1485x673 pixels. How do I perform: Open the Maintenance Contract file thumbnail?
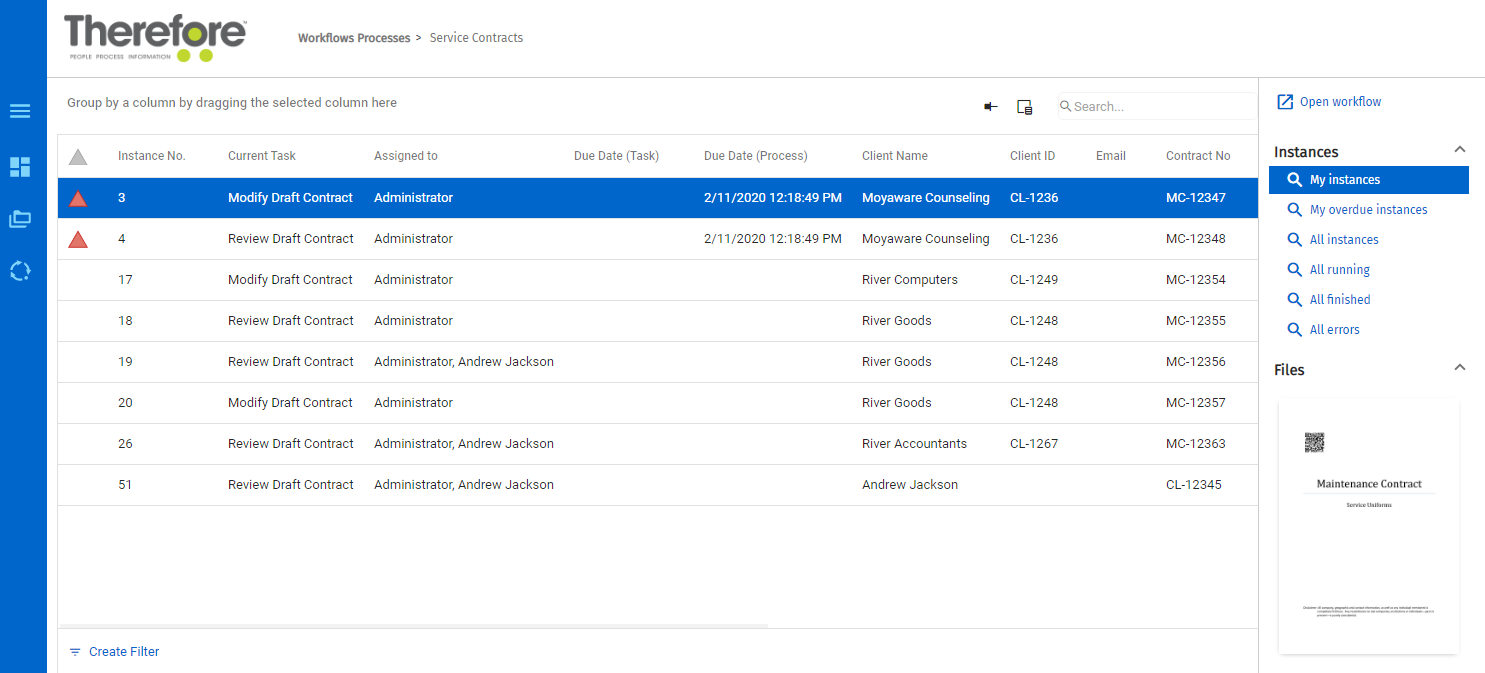point(1369,526)
